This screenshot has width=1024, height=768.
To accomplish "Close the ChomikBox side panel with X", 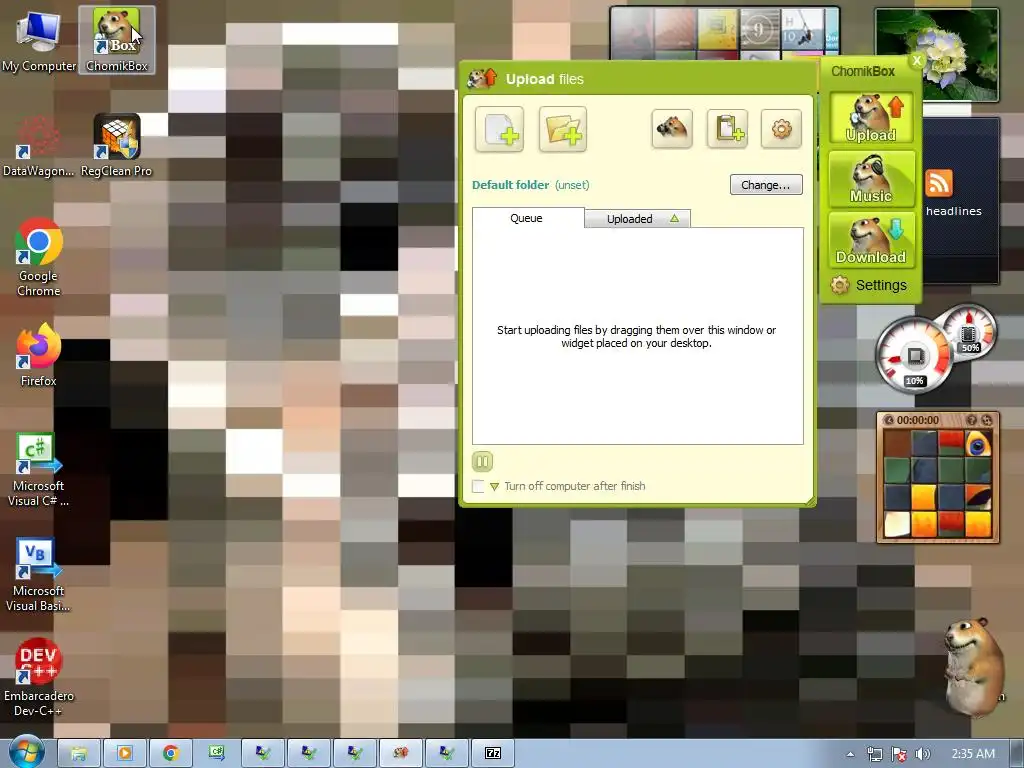I will (916, 61).
